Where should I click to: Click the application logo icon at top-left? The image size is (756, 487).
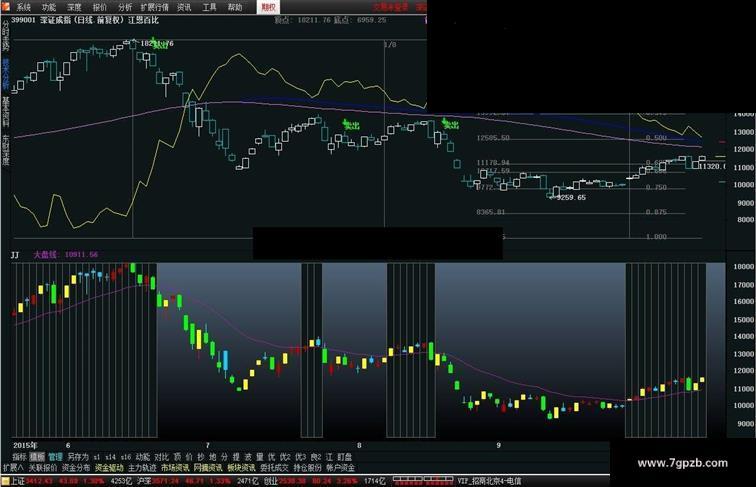tap(5, 7)
